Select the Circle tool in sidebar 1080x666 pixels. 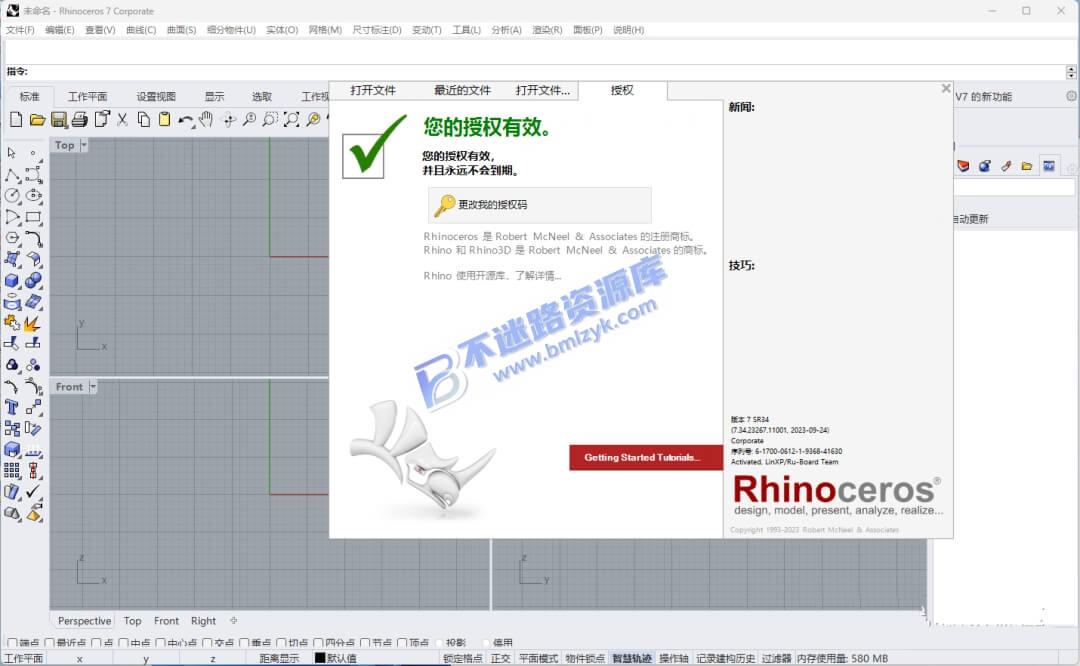(12, 196)
